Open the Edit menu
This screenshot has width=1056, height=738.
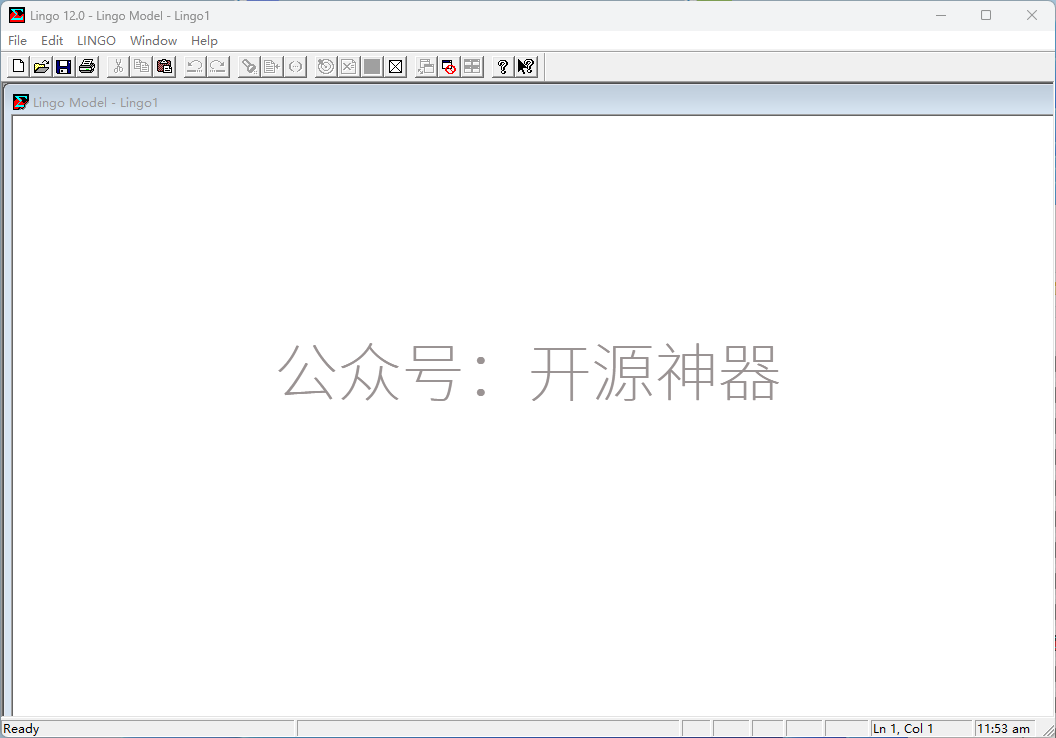(x=52, y=40)
